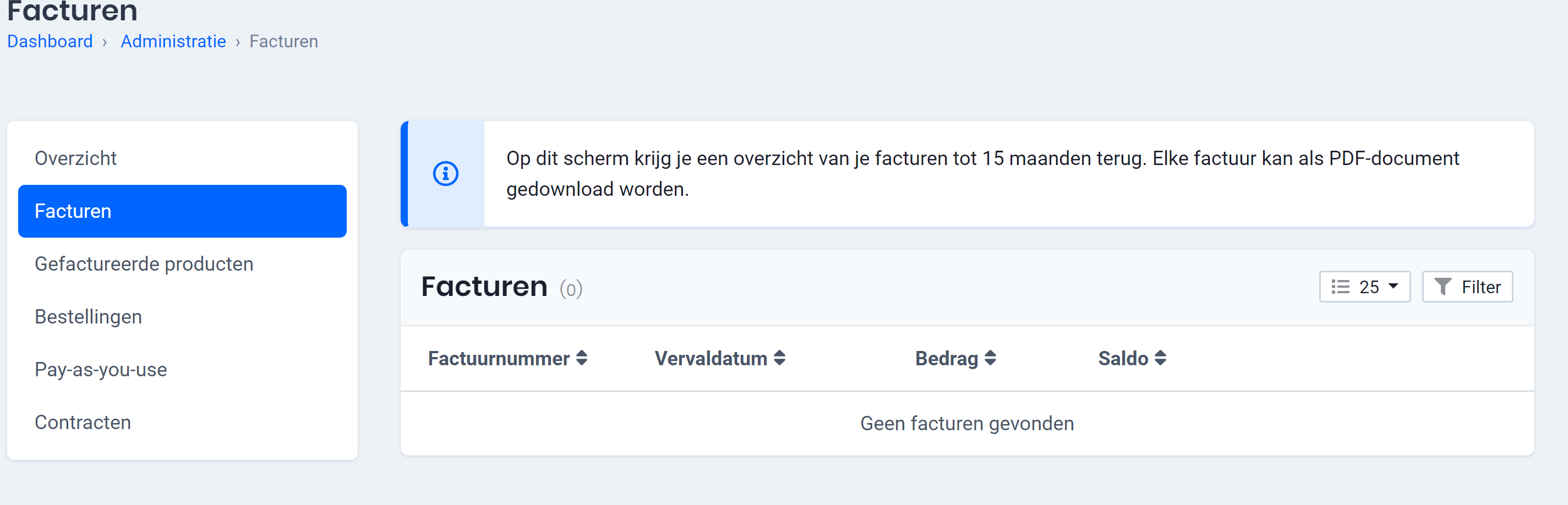Expand the Filter options panel
1568x505 pixels.
1468,286
